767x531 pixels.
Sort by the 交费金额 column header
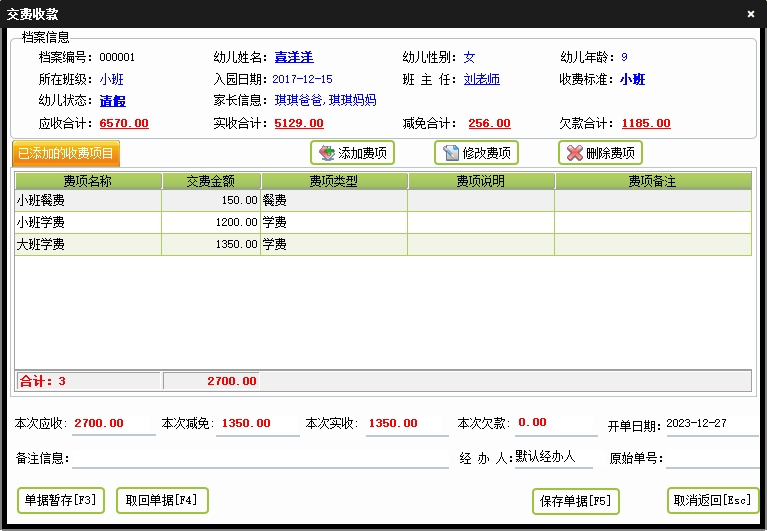click(x=211, y=181)
